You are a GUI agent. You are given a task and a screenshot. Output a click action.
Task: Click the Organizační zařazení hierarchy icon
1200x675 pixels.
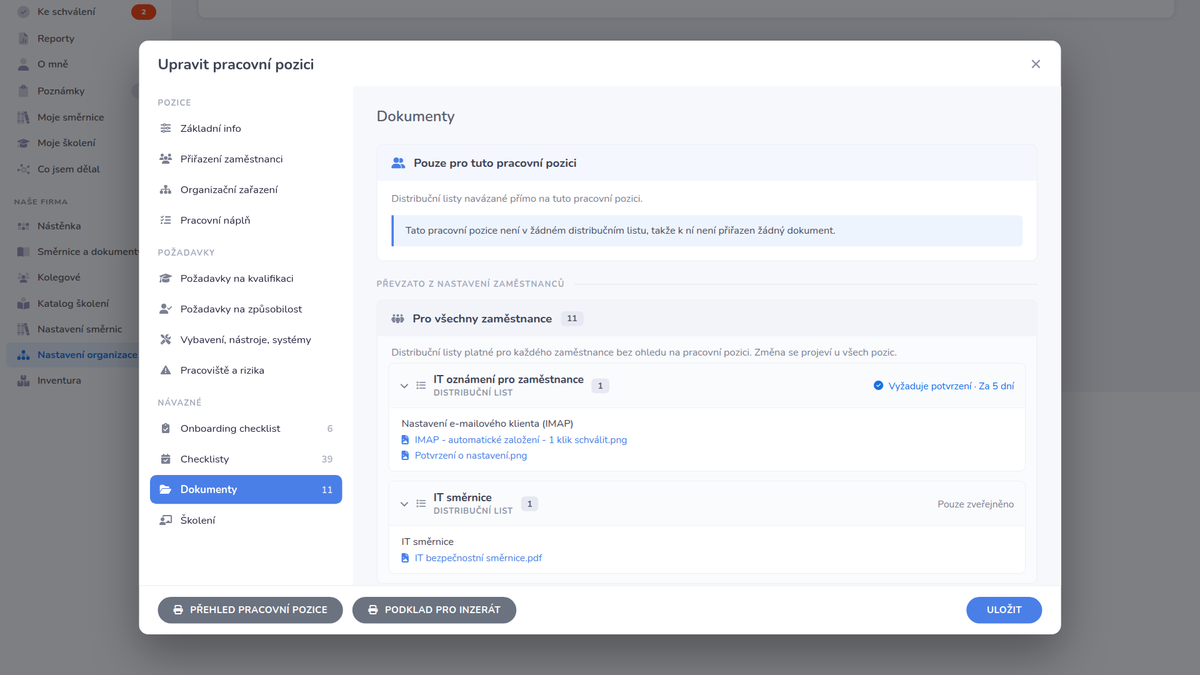166,190
